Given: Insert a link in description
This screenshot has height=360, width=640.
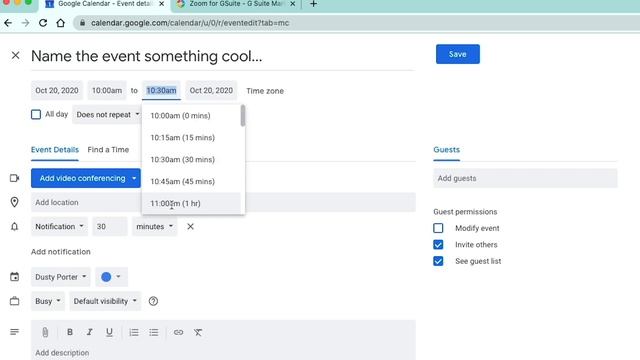Looking at the screenshot, I should click(x=178, y=332).
